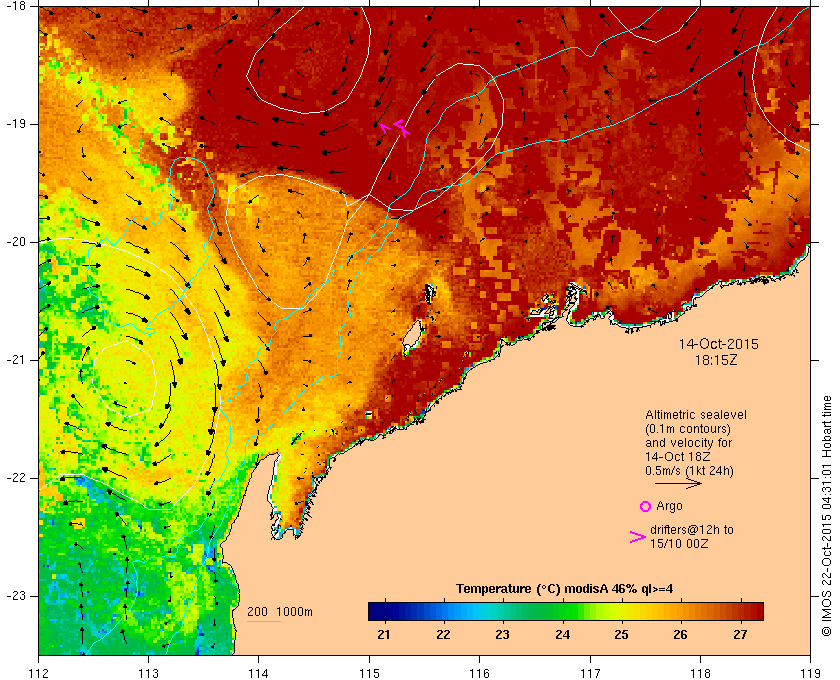This screenshot has height=680, width=840.
Task: Click the colorbar tick label 22
Action: [x=443, y=634]
